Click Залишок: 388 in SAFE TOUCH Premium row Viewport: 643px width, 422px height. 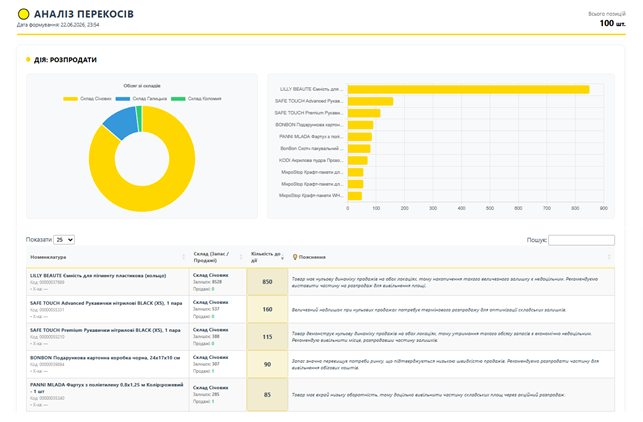[x=206, y=336]
